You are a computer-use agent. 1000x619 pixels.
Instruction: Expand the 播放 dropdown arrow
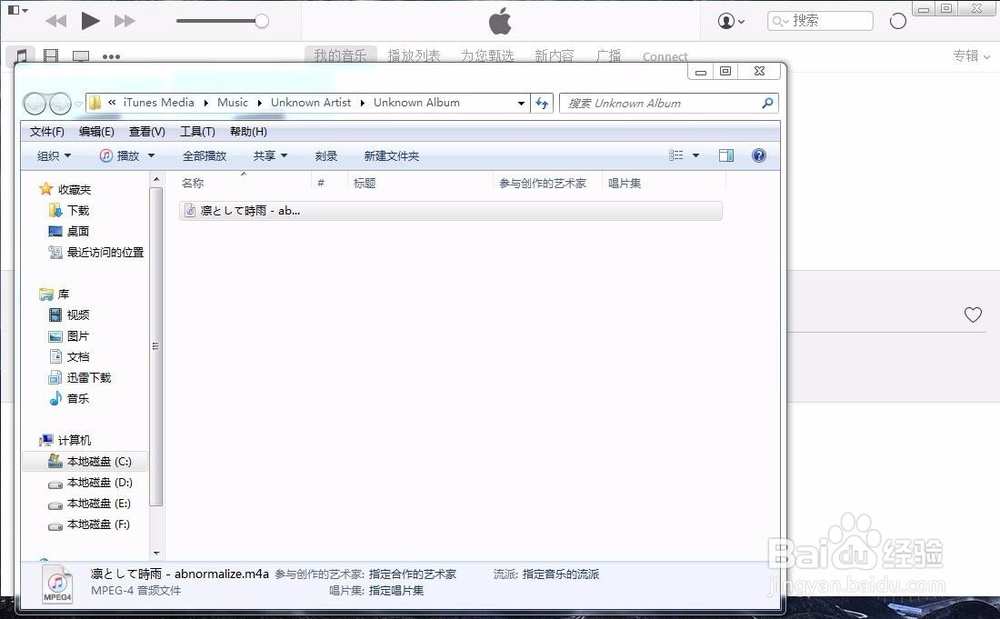point(151,156)
